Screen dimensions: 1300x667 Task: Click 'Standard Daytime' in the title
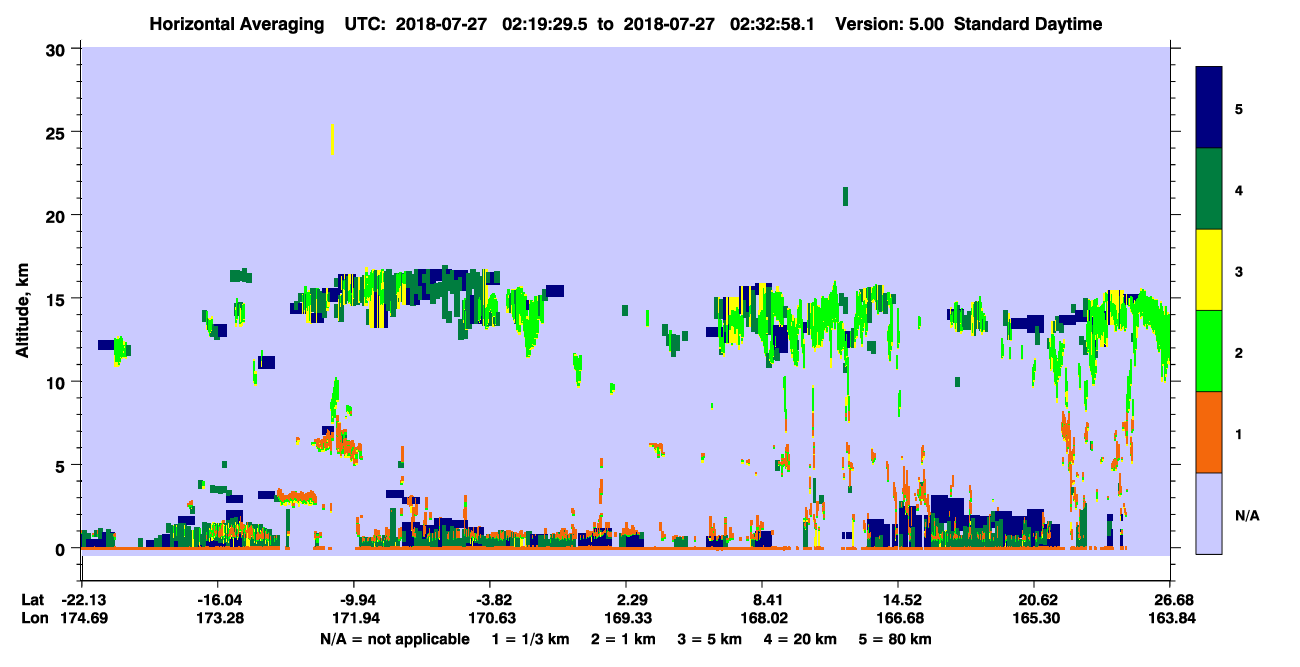click(x=1028, y=24)
